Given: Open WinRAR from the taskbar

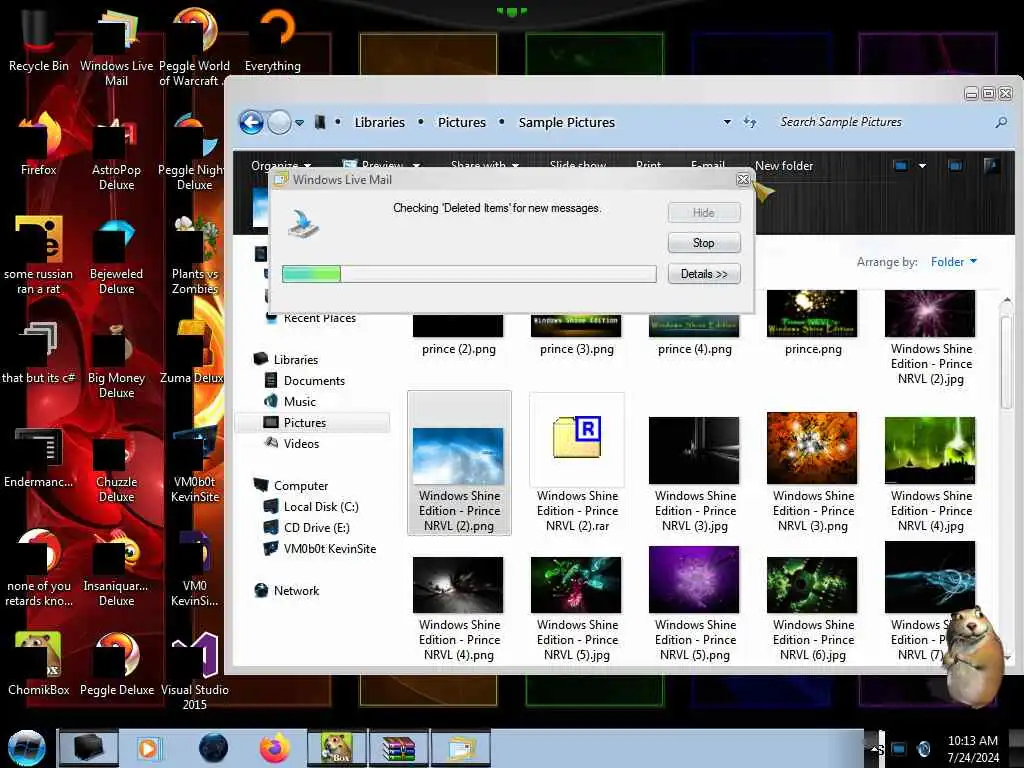Looking at the screenshot, I should click(398, 748).
